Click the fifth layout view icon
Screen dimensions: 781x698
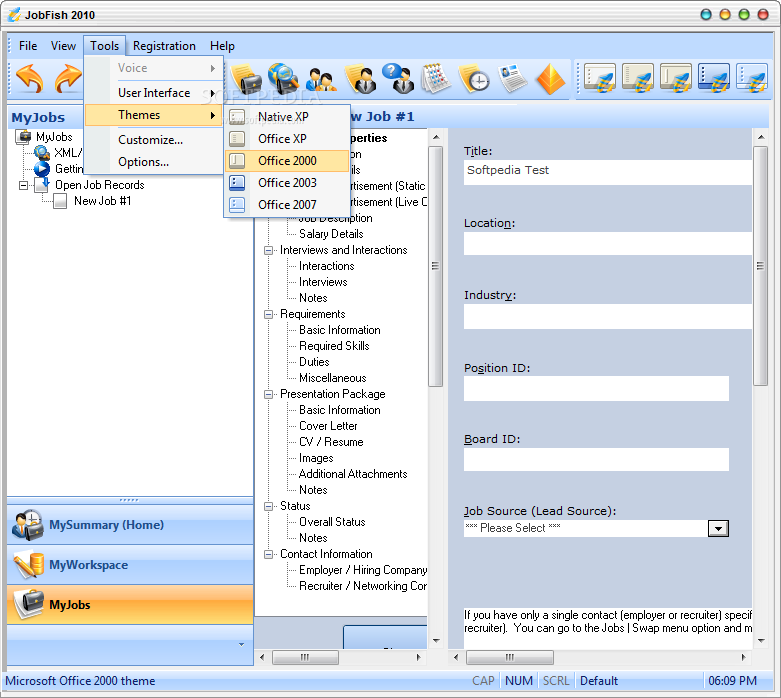[x=752, y=78]
